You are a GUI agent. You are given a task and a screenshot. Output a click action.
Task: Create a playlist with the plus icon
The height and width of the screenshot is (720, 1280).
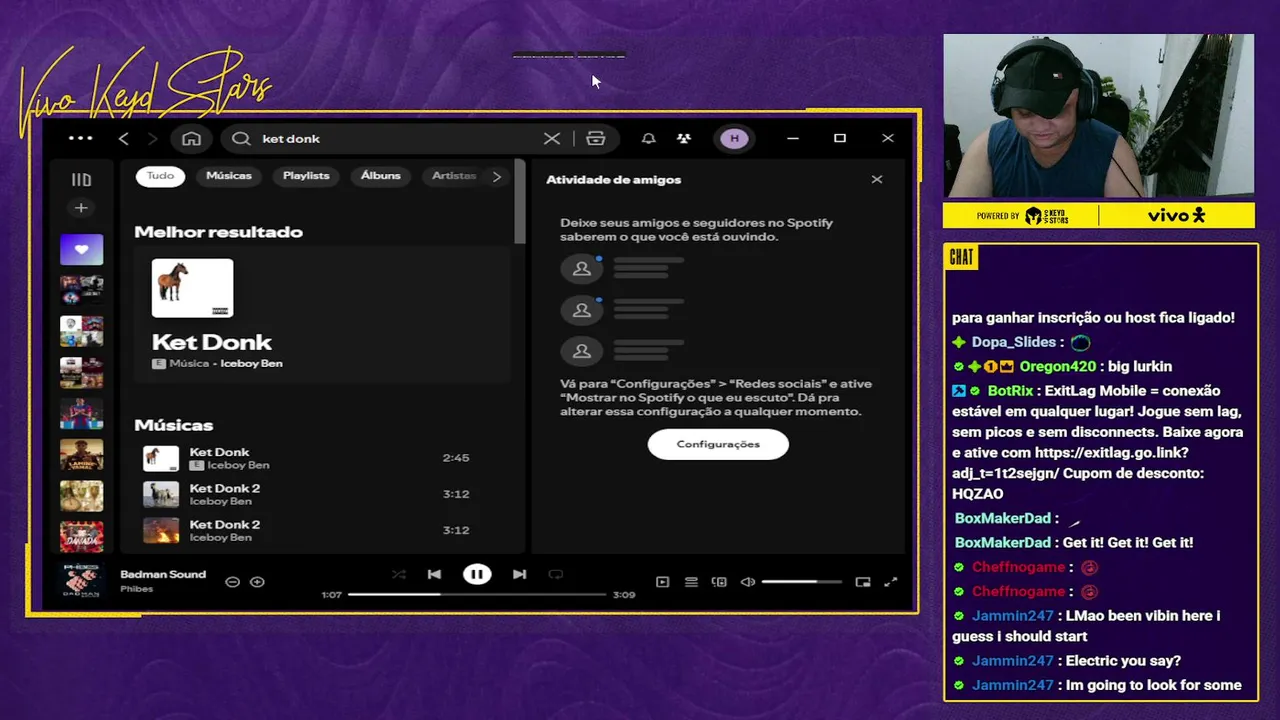tap(81, 208)
